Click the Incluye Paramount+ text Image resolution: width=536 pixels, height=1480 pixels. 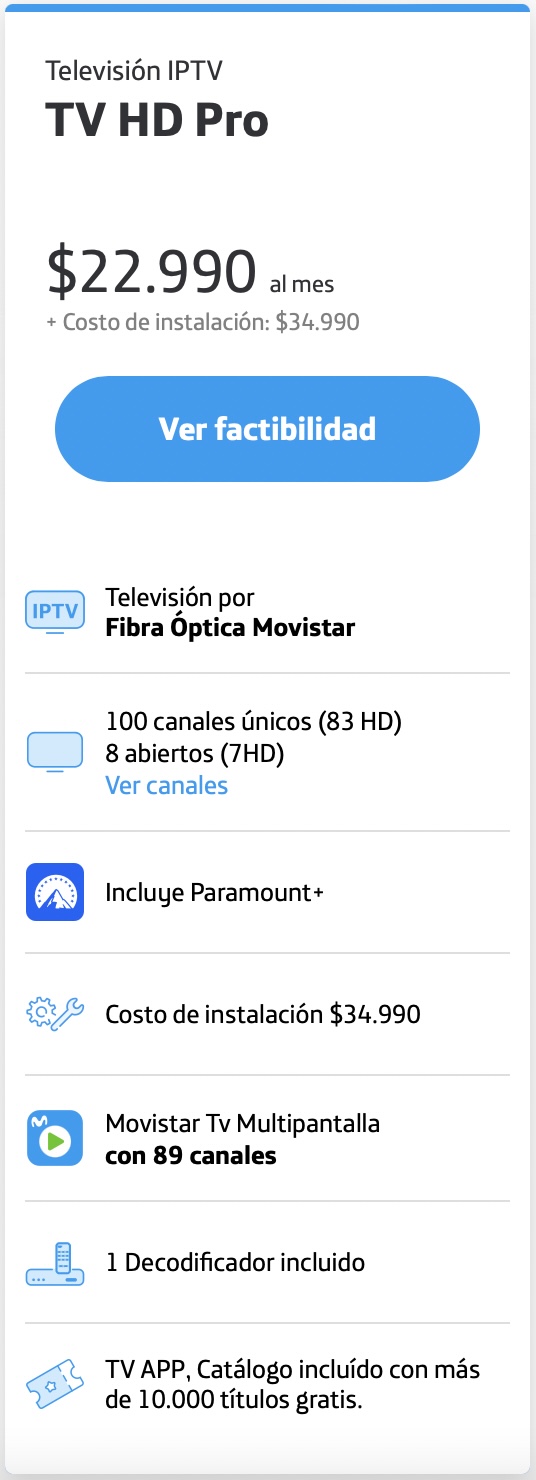(215, 893)
